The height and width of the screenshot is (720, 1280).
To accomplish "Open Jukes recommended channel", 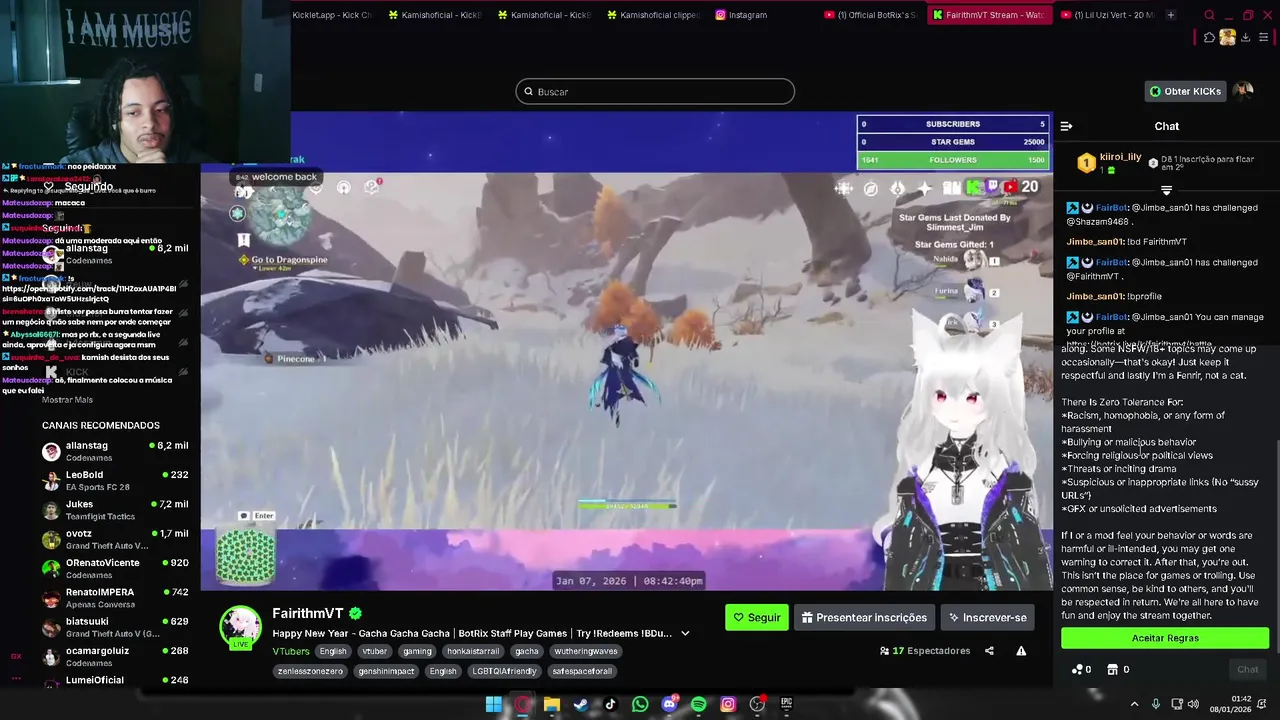I will coord(115,510).
